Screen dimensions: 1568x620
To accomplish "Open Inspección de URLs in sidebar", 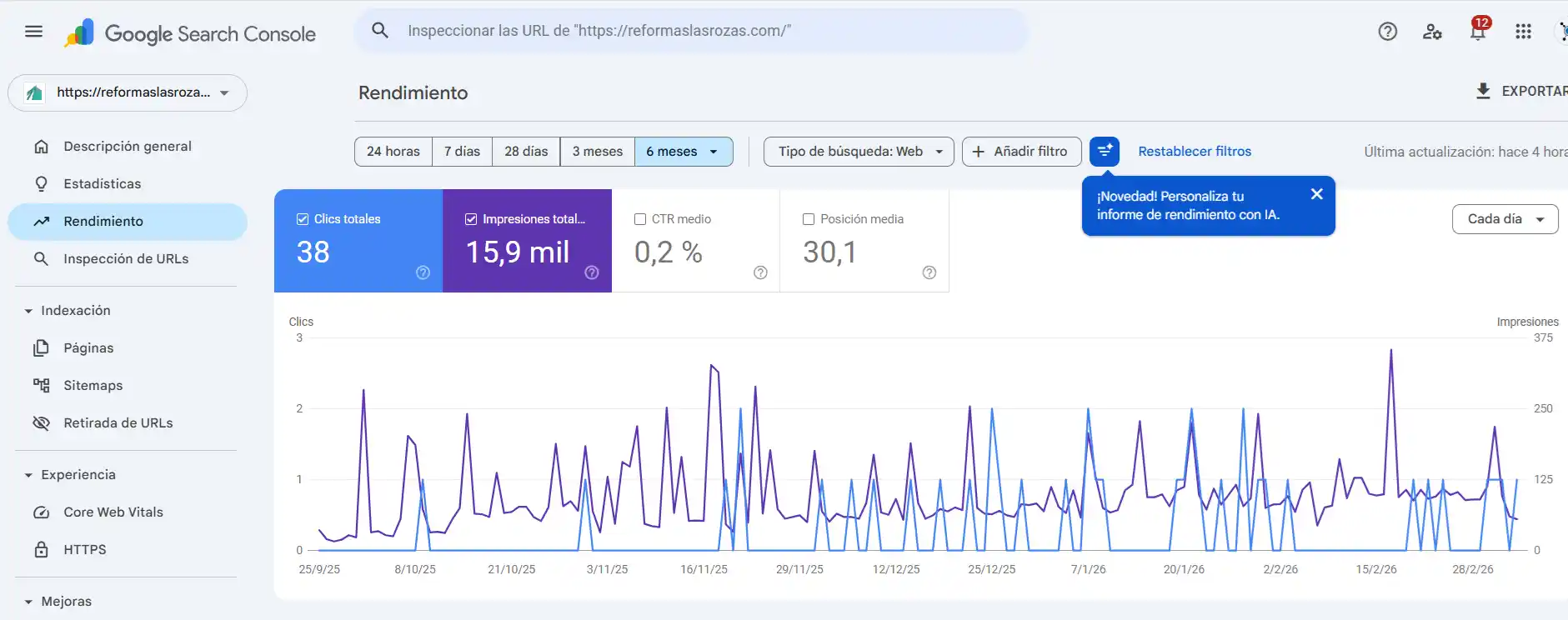I will click(x=128, y=259).
